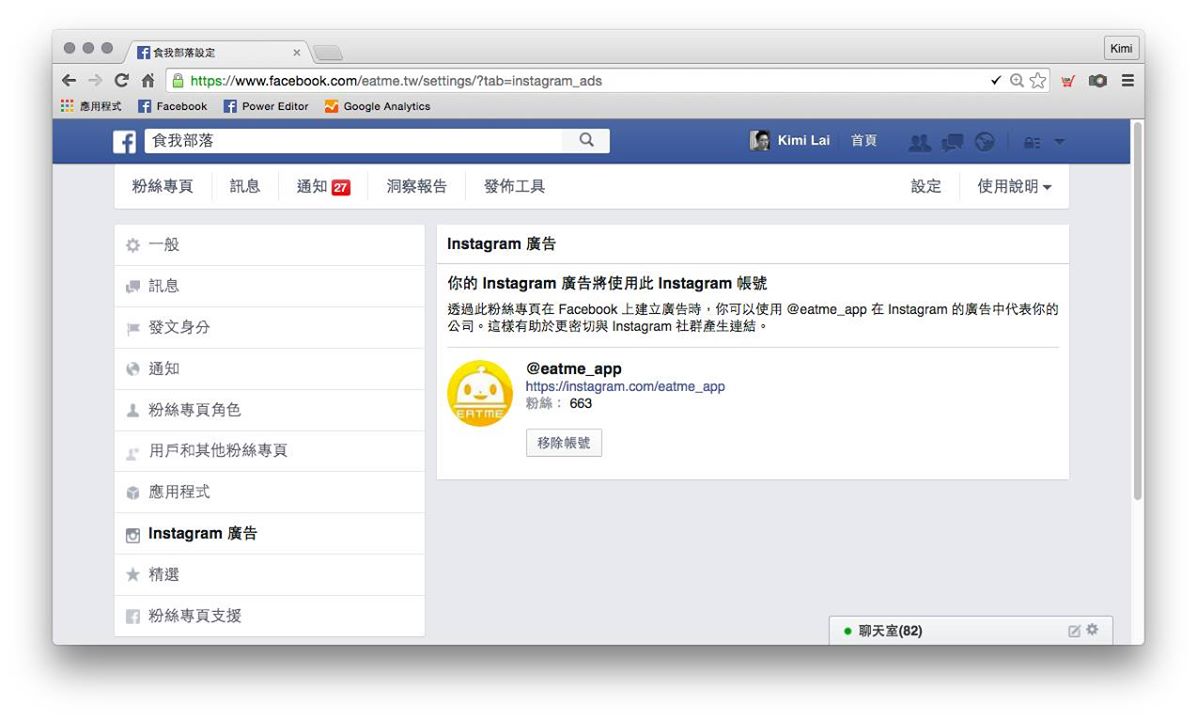Click the Facebook search box 食我部落
The image size is (1197, 720).
point(353,140)
